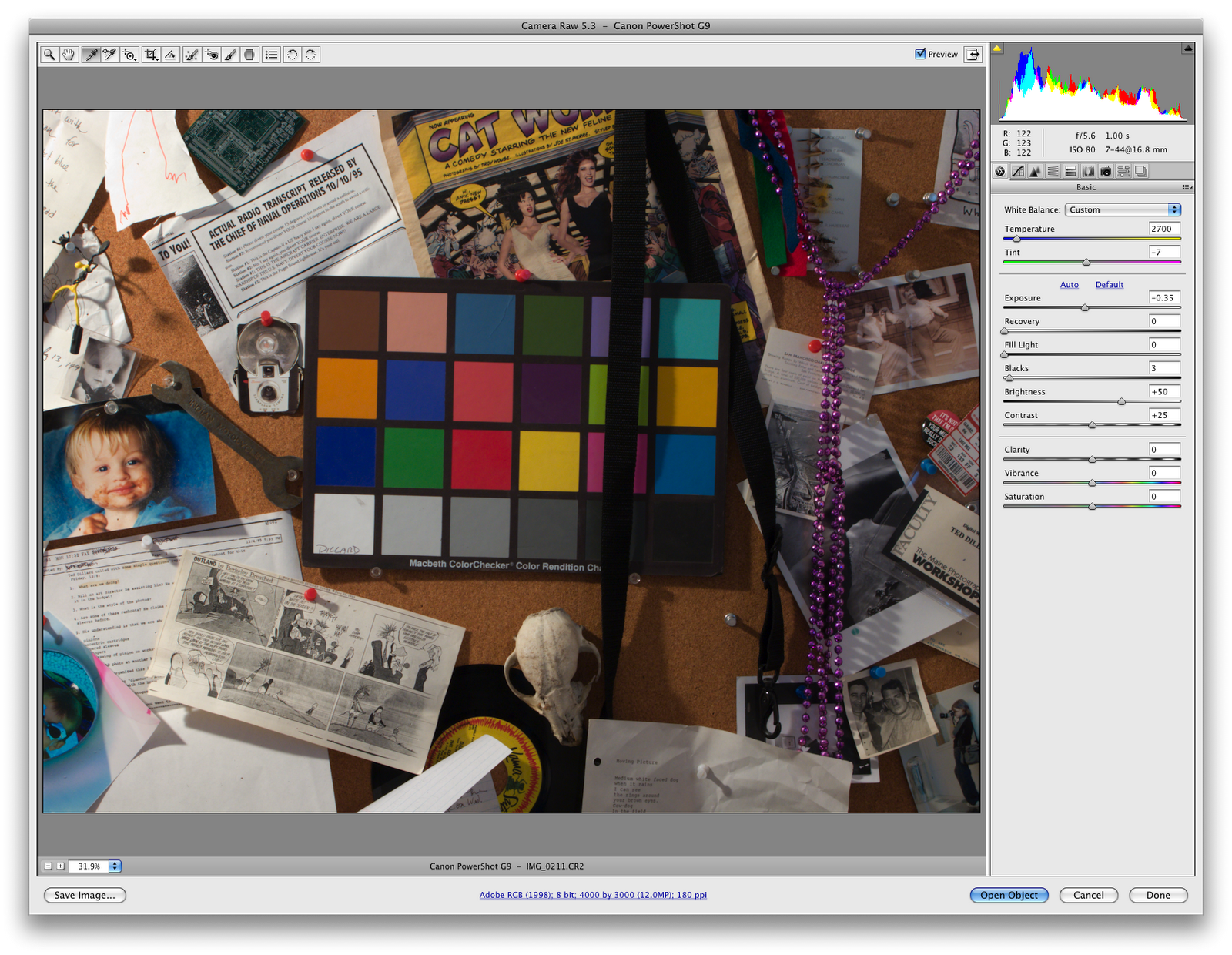Click the Contrast slider handle
The height and width of the screenshot is (955, 1232).
coord(1092,425)
